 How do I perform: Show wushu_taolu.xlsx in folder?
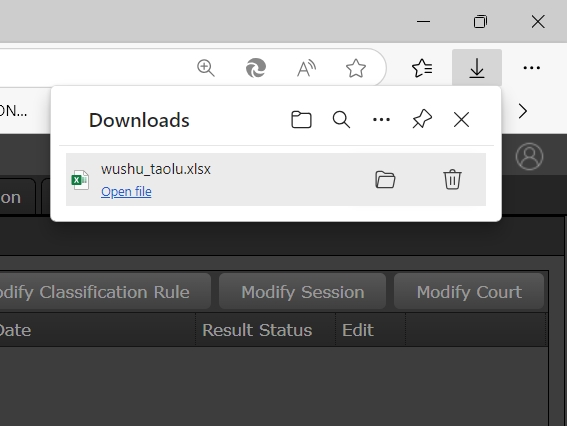point(385,179)
